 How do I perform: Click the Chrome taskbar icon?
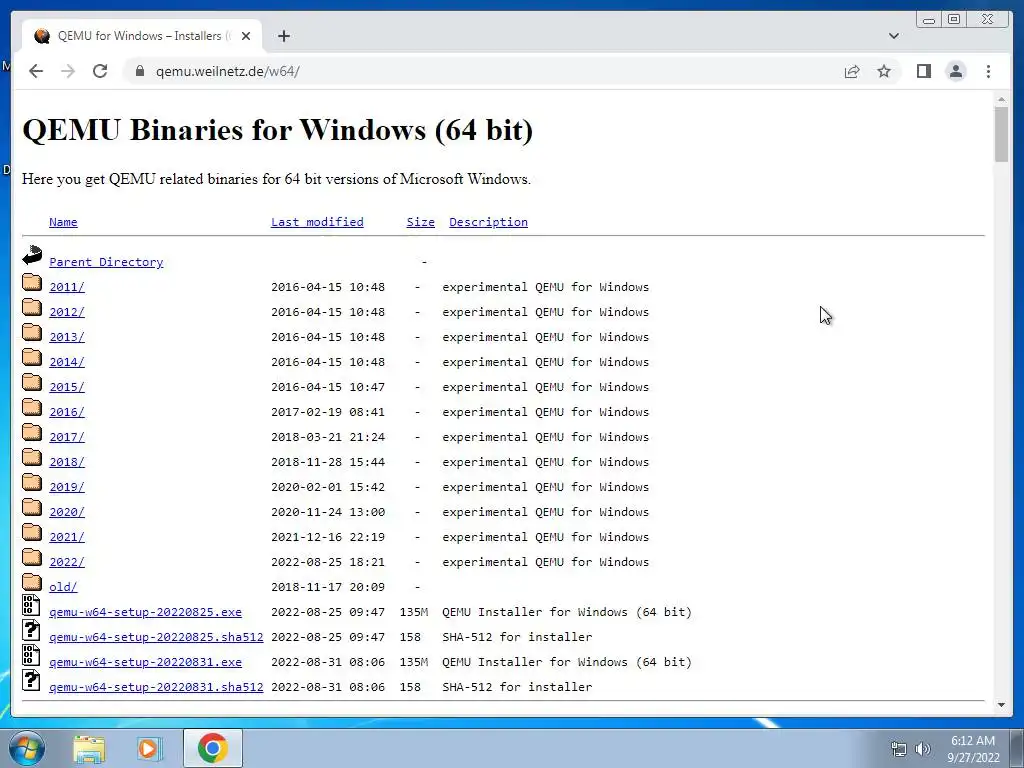point(213,748)
